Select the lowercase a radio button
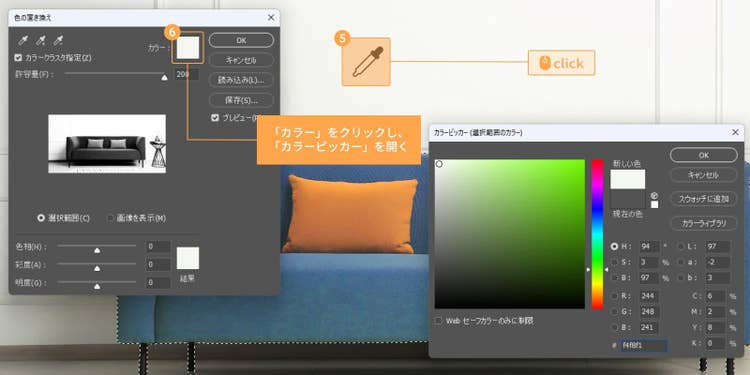The height and width of the screenshot is (375, 750). (x=681, y=263)
